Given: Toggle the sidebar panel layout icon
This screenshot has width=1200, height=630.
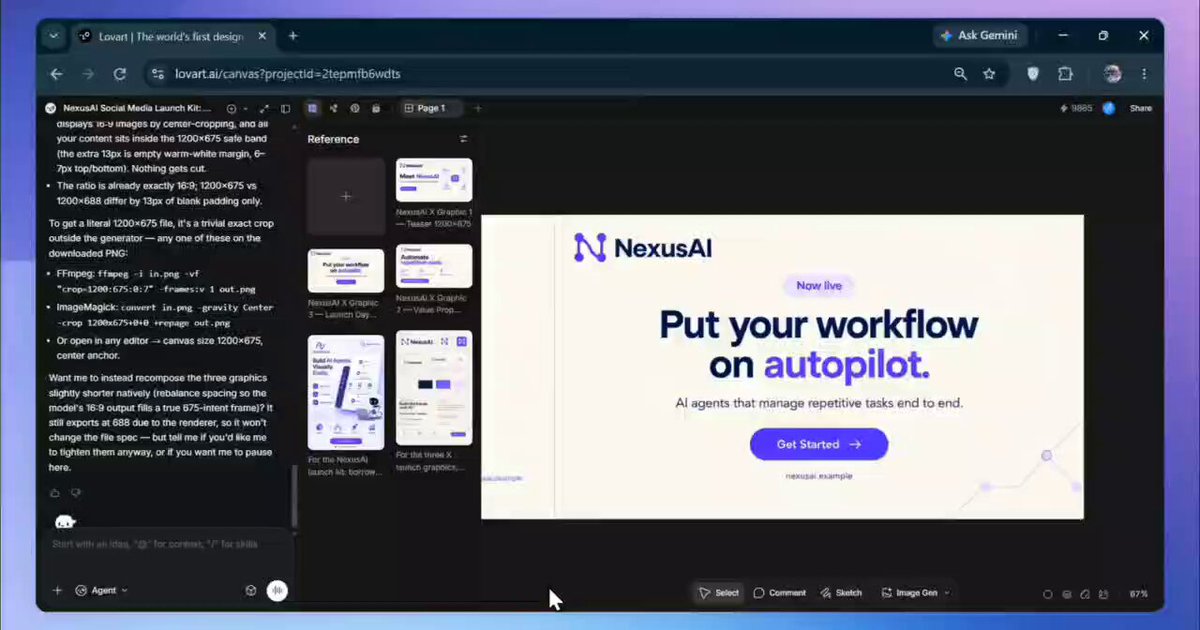Looking at the screenshot, I should [x=285, y=108].
